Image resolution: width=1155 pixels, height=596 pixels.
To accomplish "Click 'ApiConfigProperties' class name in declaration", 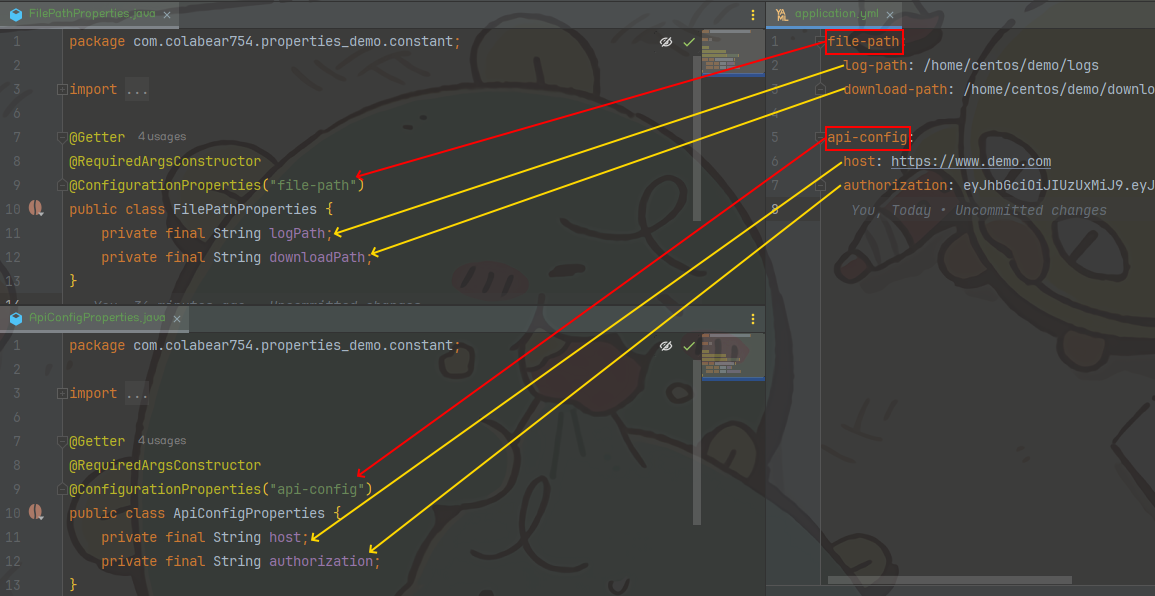I will pos(249,513).
